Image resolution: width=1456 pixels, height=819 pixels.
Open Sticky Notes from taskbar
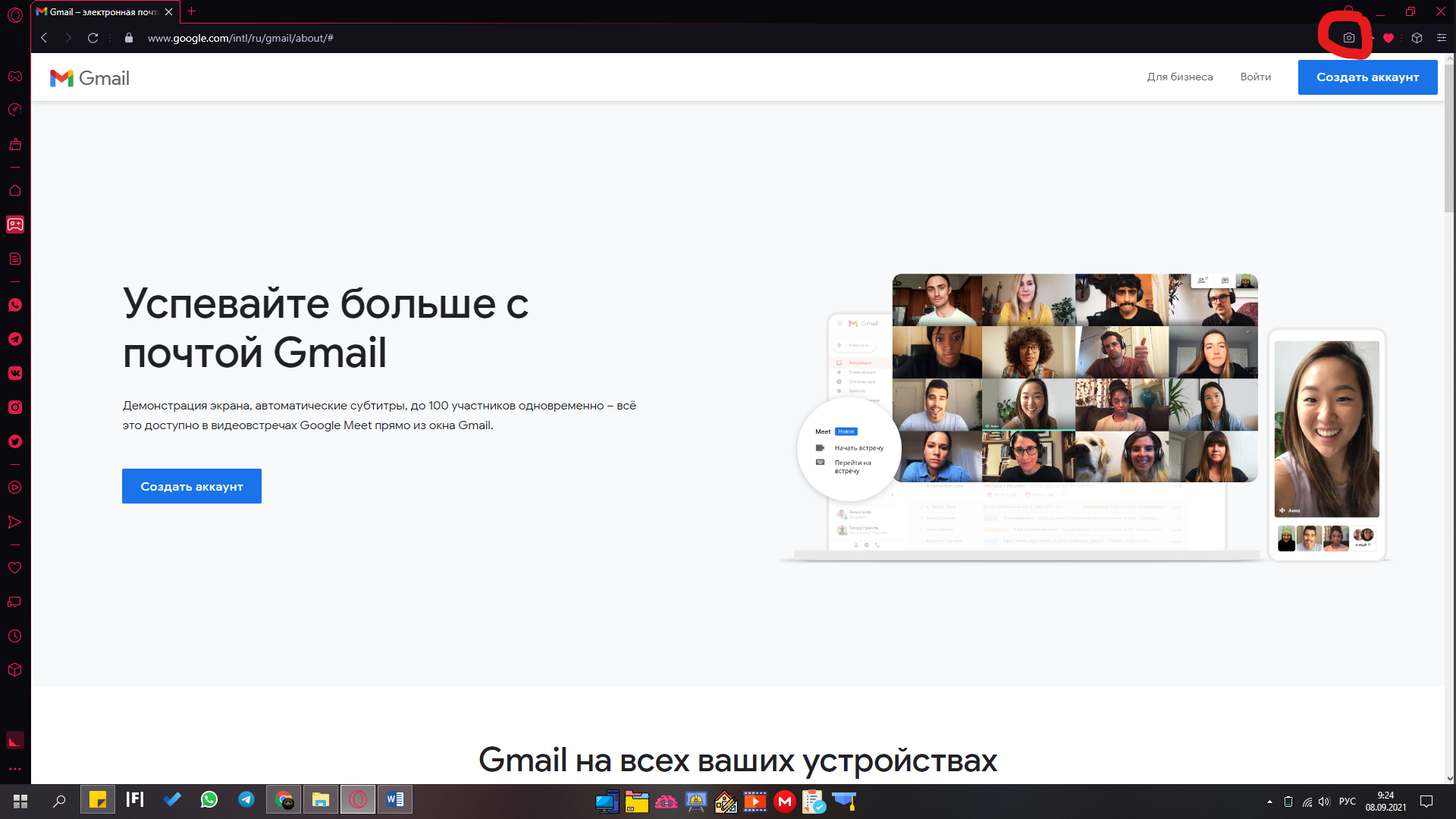(98, 800)
